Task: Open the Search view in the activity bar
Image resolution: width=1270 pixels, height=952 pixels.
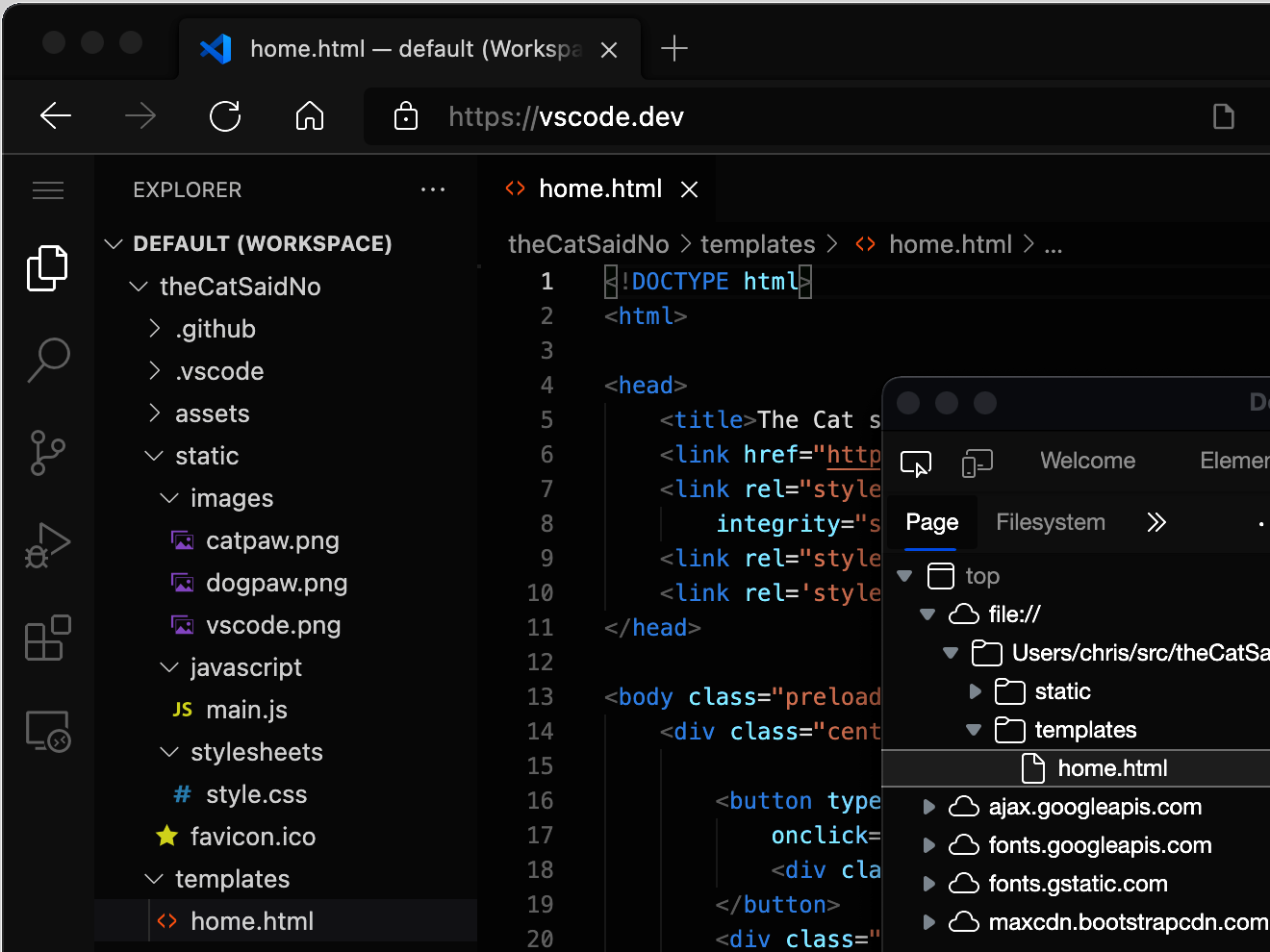Action: click(x=47, y=360)
